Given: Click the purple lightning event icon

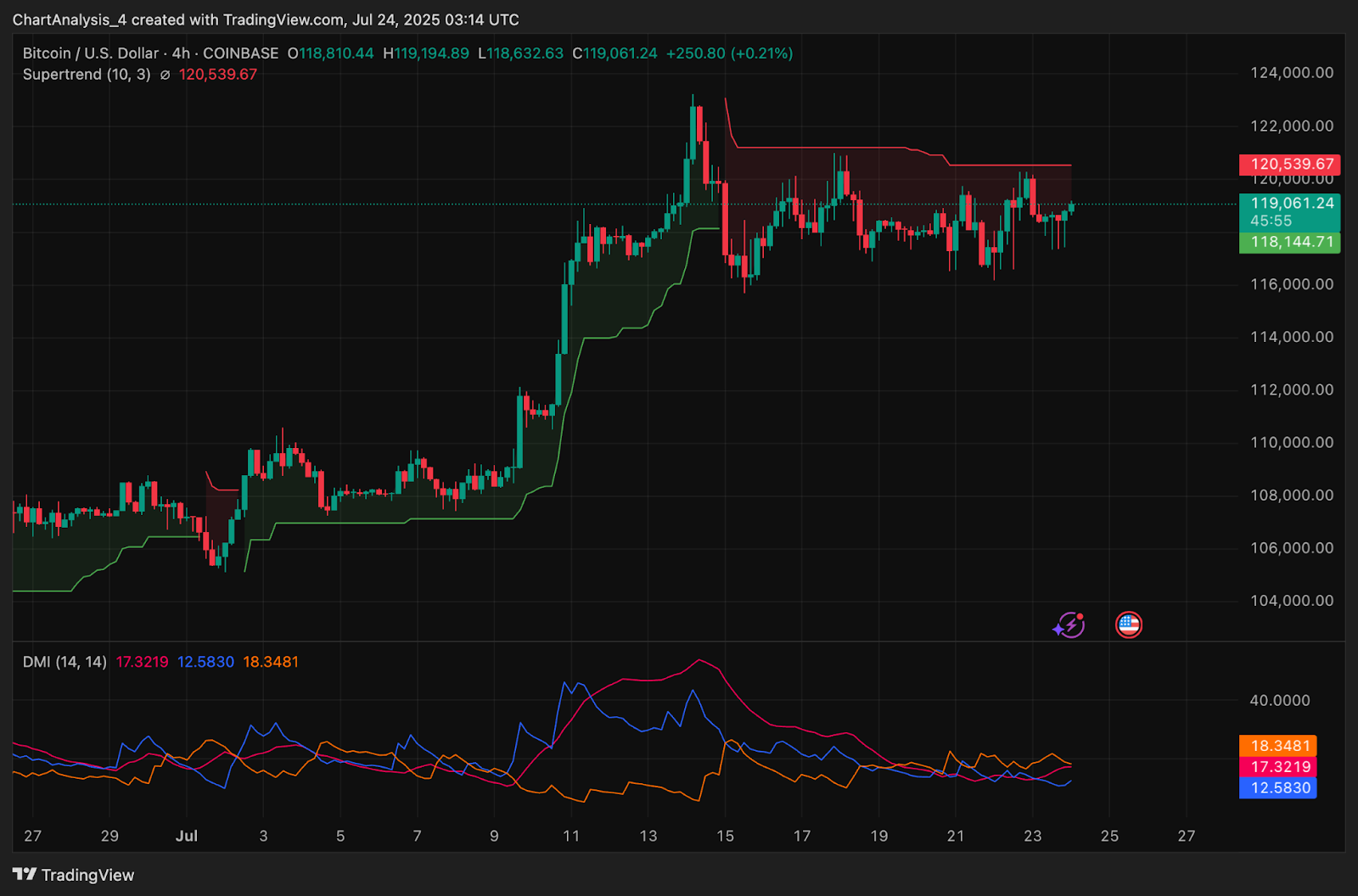Looking at the screenshot, I should point(1069,625).
